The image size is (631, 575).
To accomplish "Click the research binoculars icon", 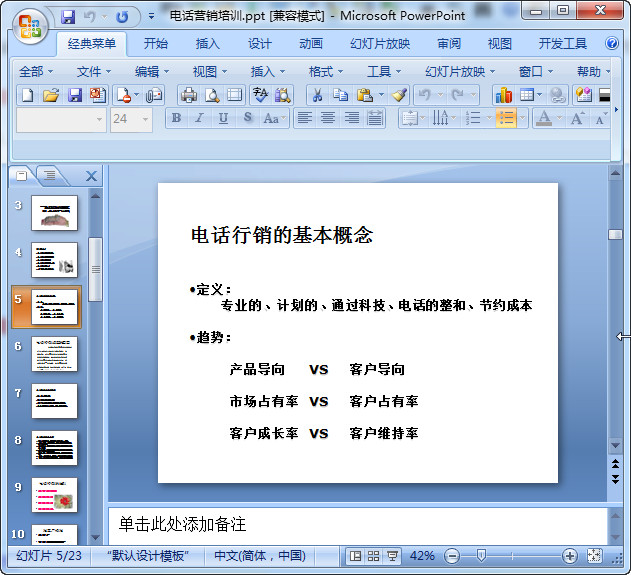I will [x=283, y=95].
